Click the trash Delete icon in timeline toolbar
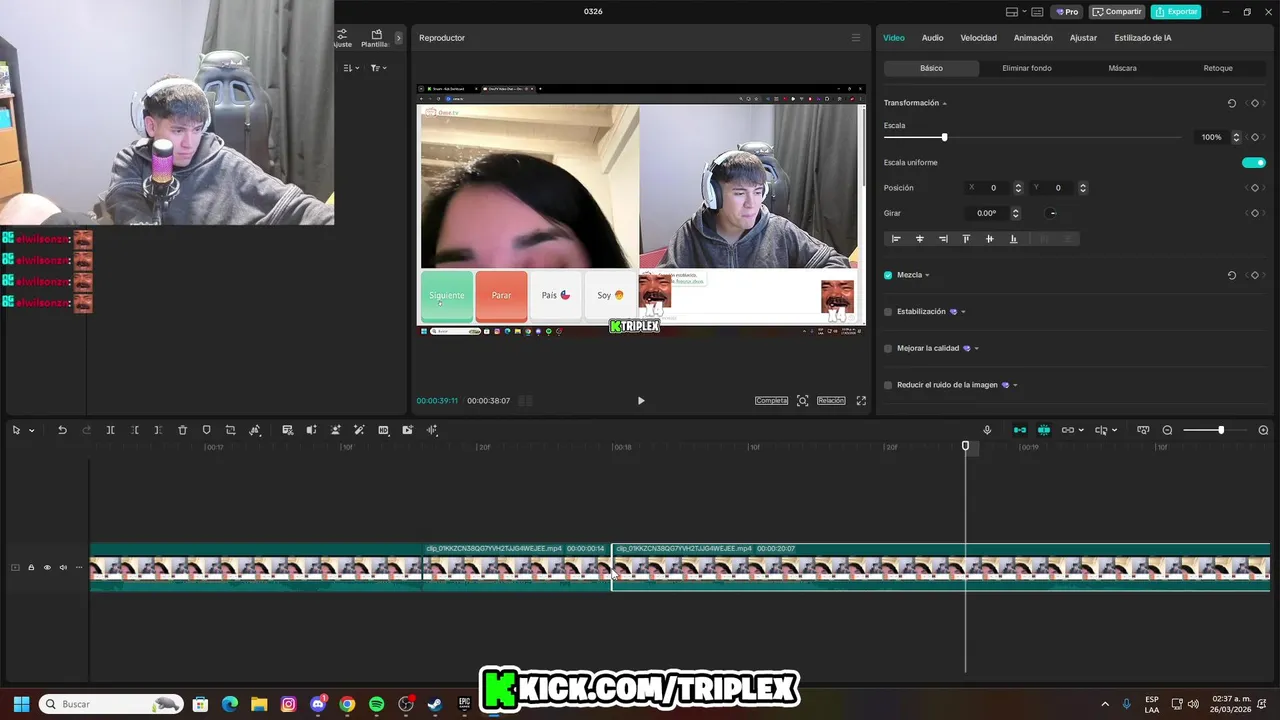 click(x=182, y=430)
